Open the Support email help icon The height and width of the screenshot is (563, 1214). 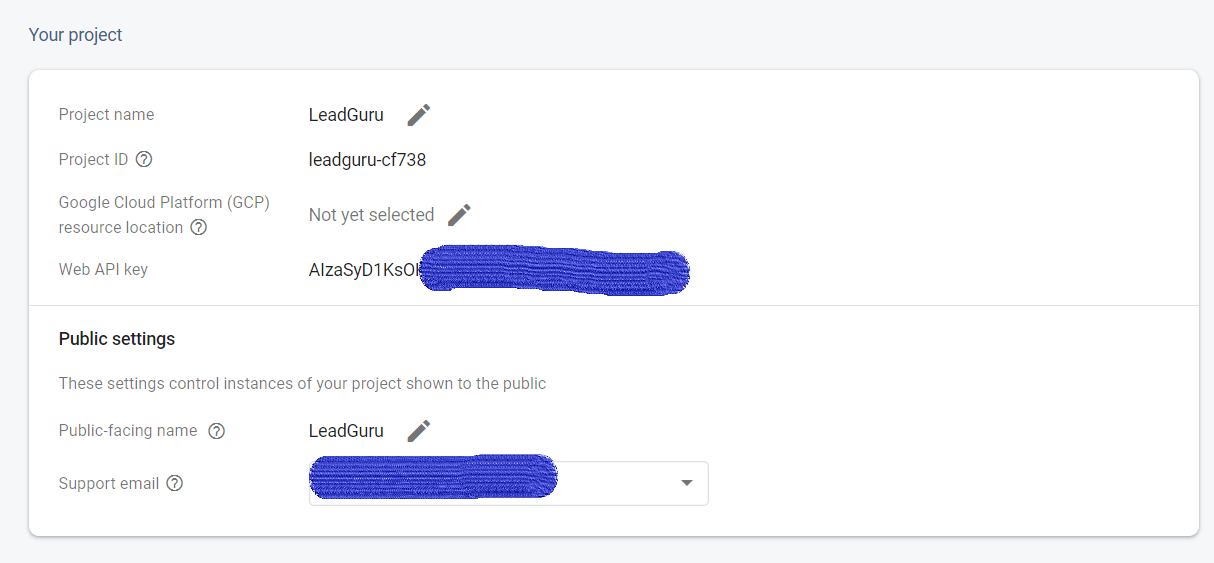pos(175,484)
